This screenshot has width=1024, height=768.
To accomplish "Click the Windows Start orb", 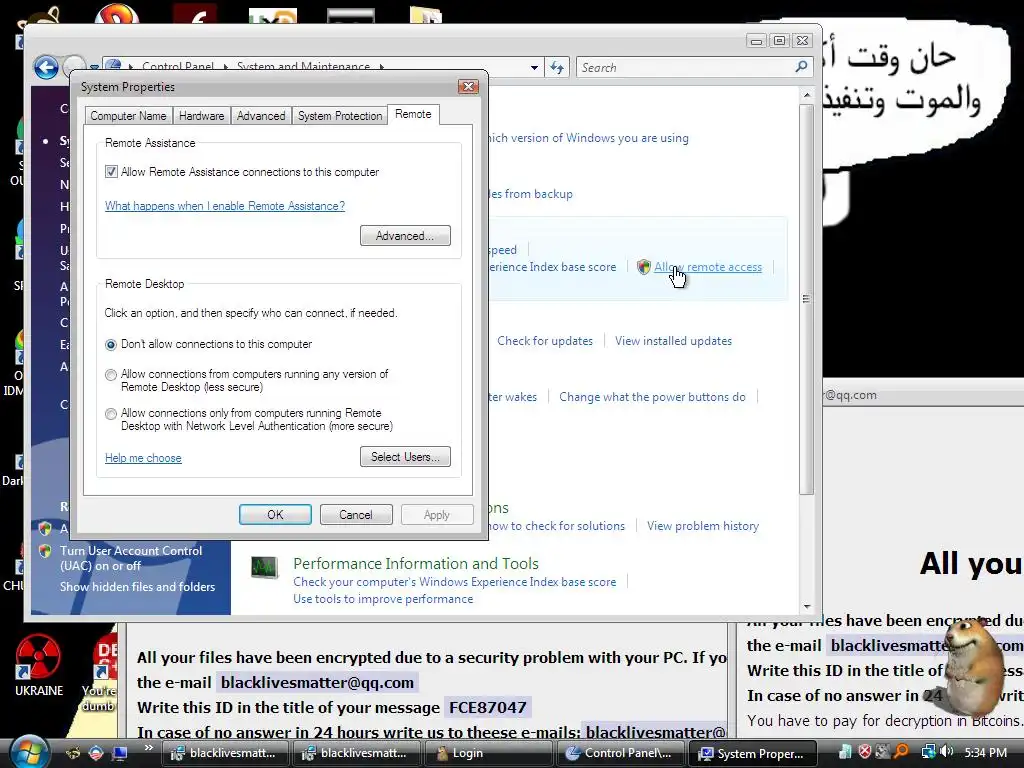I will coord(27,752).
